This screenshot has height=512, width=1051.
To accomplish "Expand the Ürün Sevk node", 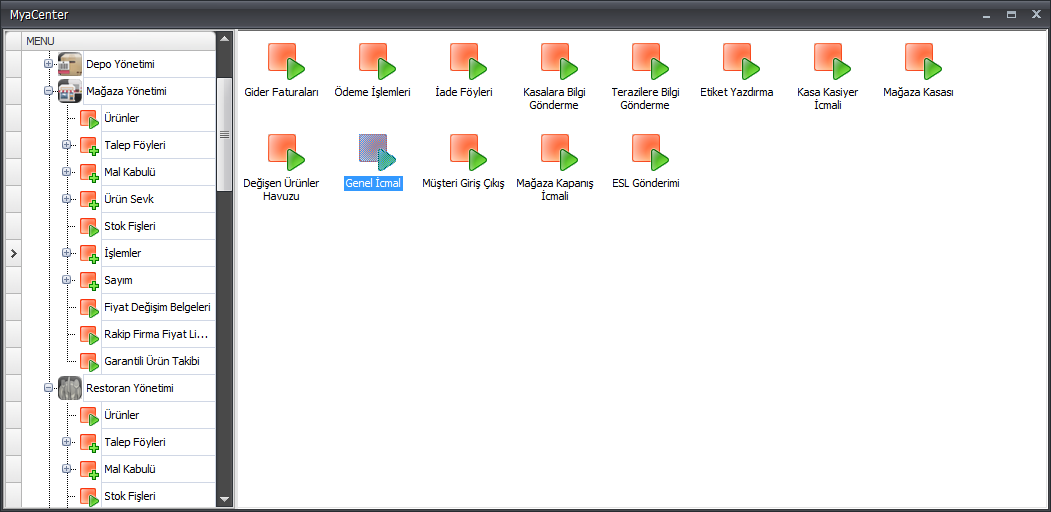I will pos(66,198).
